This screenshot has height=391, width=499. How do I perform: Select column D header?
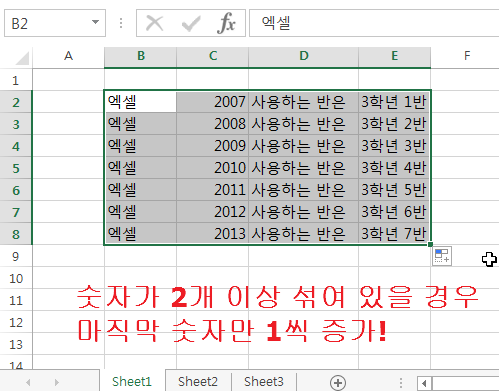304,56
